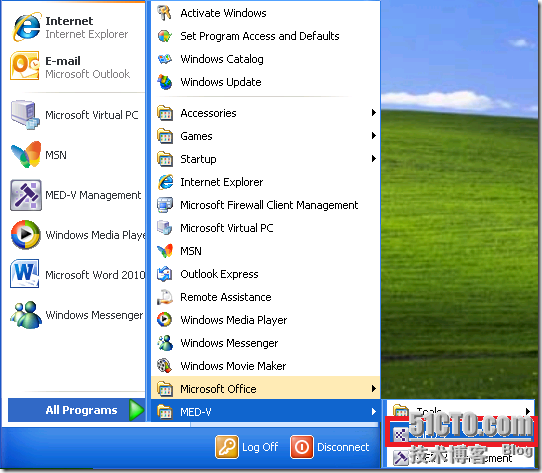Open Internet Explorer pinned icon
542x473 pixels.
[26, 27]
